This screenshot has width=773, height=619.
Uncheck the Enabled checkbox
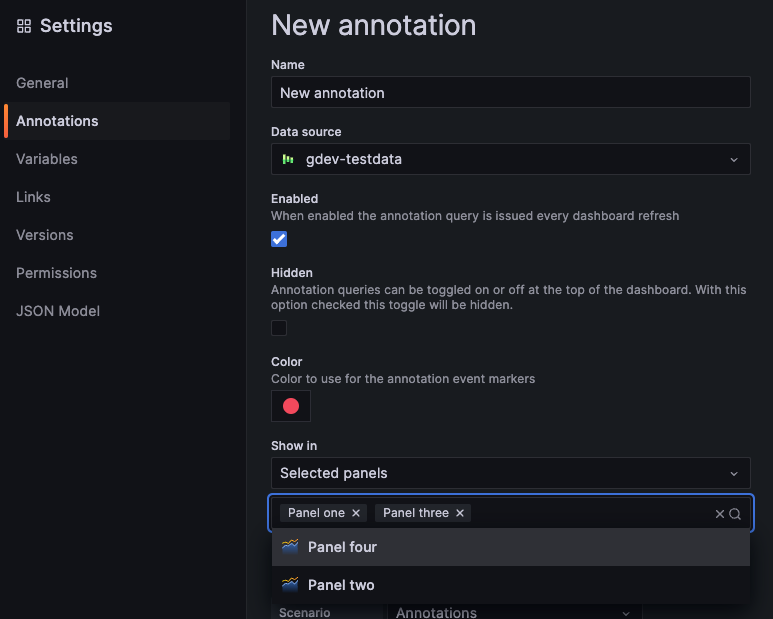tap(279, 239)
